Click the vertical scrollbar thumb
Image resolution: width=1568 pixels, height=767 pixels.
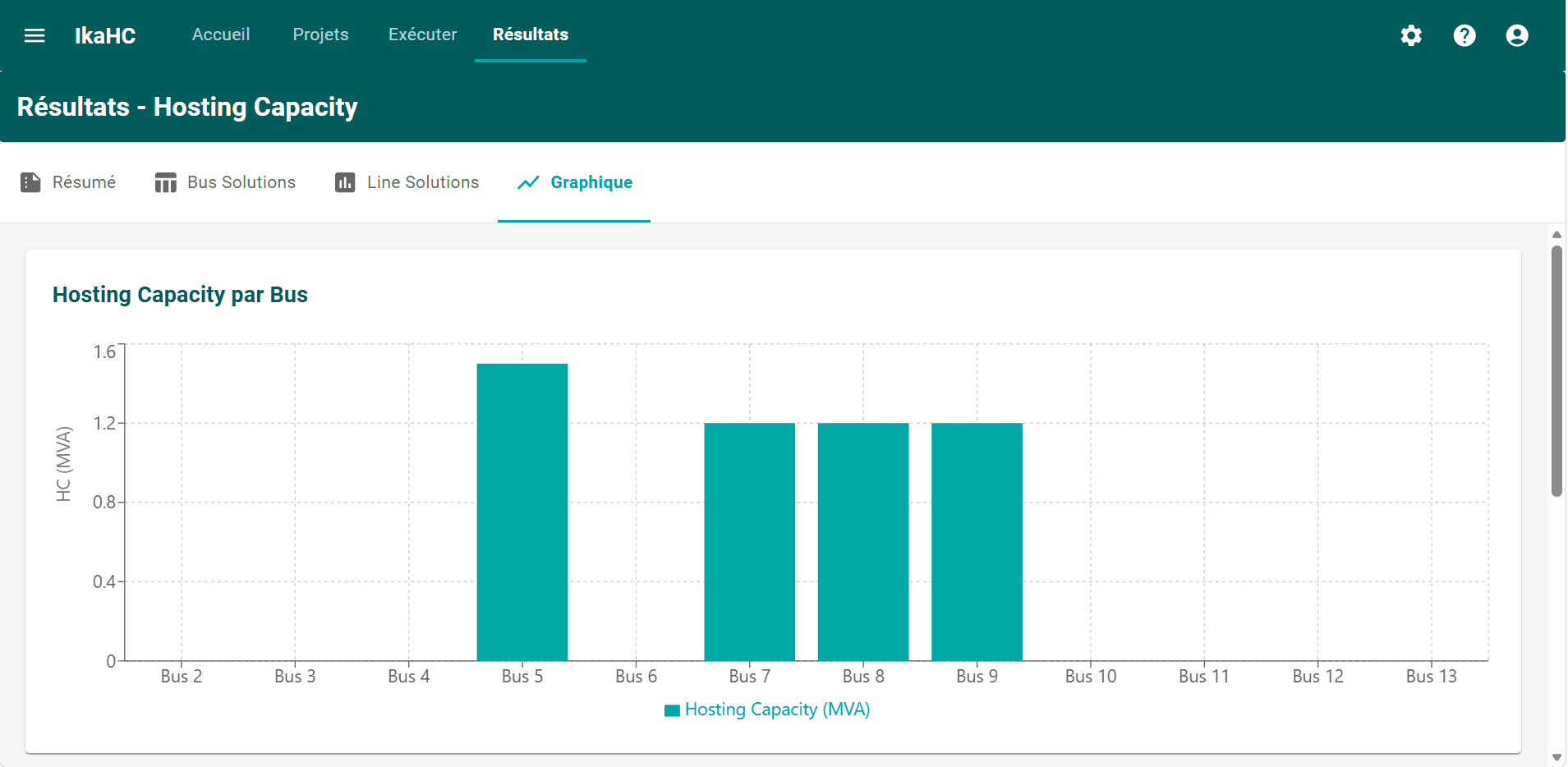1557,371
